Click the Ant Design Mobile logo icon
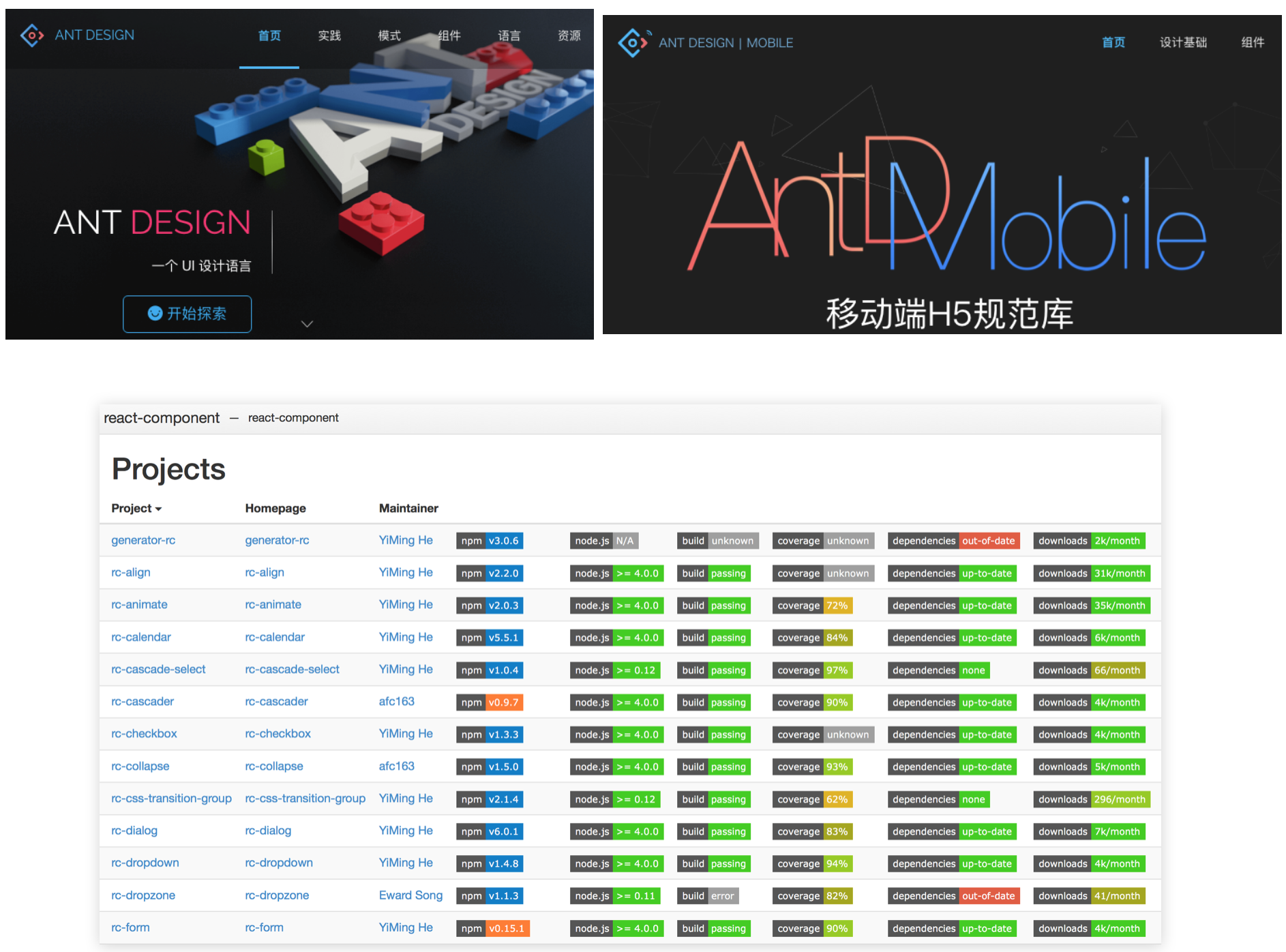This screenshot has height=952, width=1286. [634, 42]
